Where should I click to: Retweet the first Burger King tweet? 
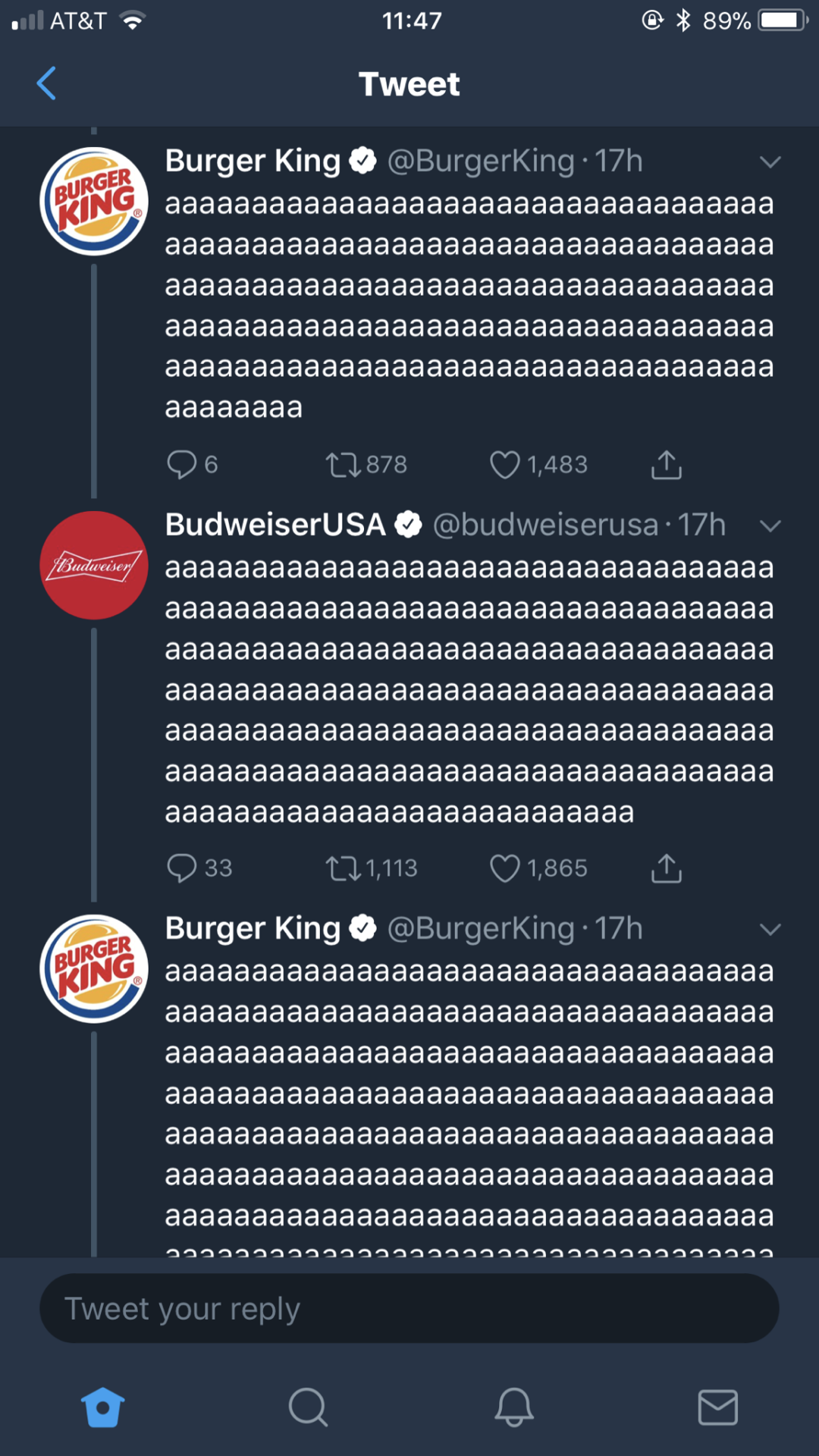click(343, 465)
